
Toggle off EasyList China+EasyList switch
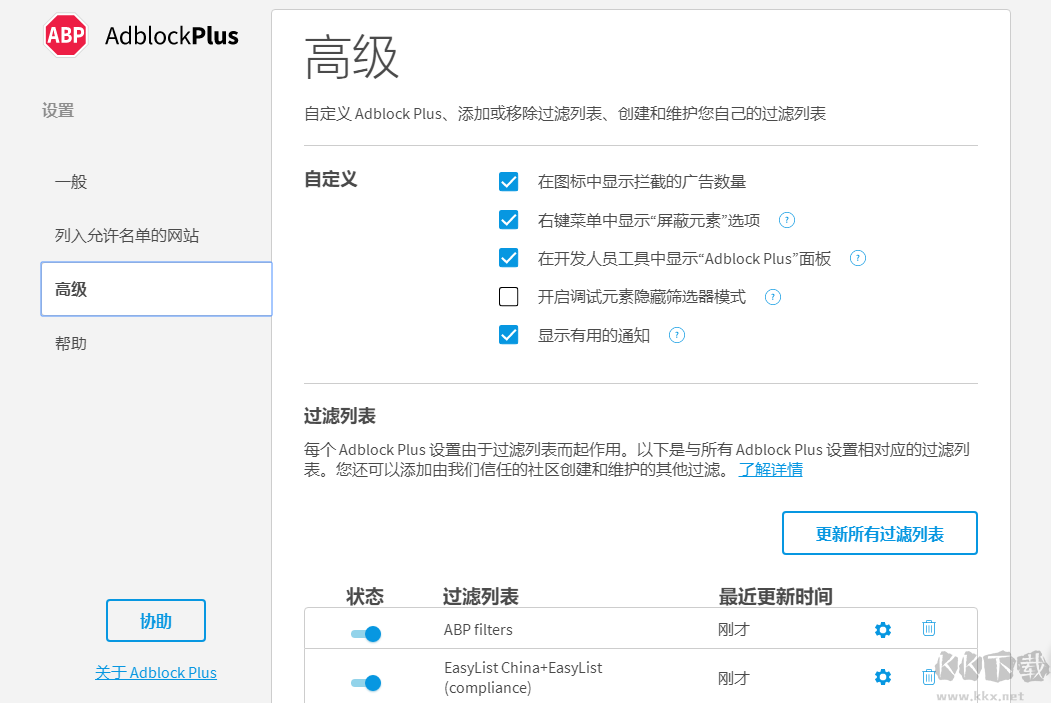point(366,683)
